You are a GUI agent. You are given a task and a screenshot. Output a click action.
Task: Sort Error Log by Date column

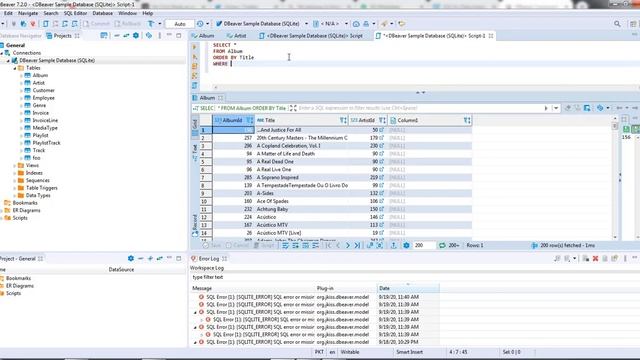(x=408, y=288)
